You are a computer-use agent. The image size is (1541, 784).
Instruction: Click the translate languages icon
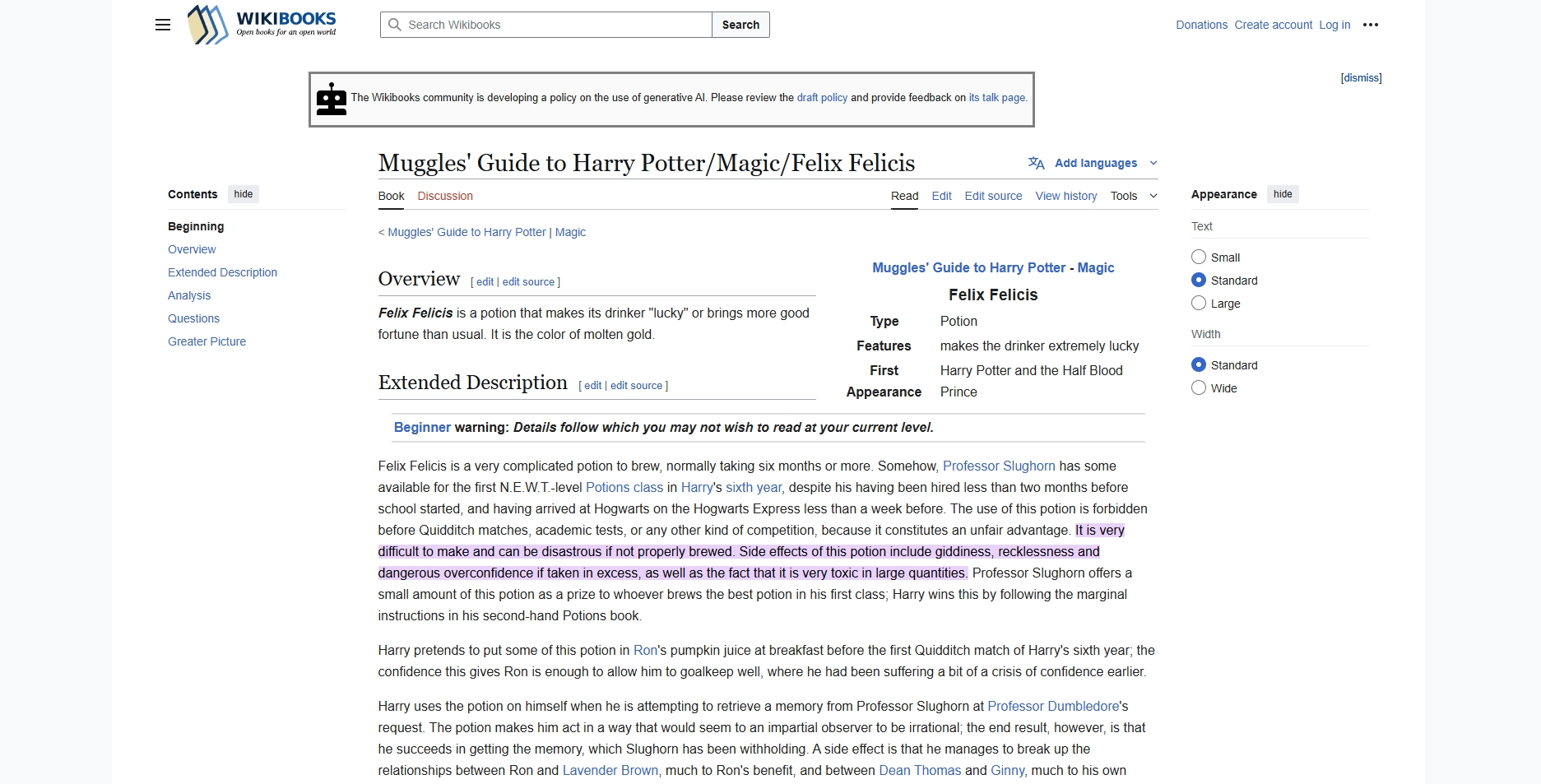click(x=1037, y=163)
